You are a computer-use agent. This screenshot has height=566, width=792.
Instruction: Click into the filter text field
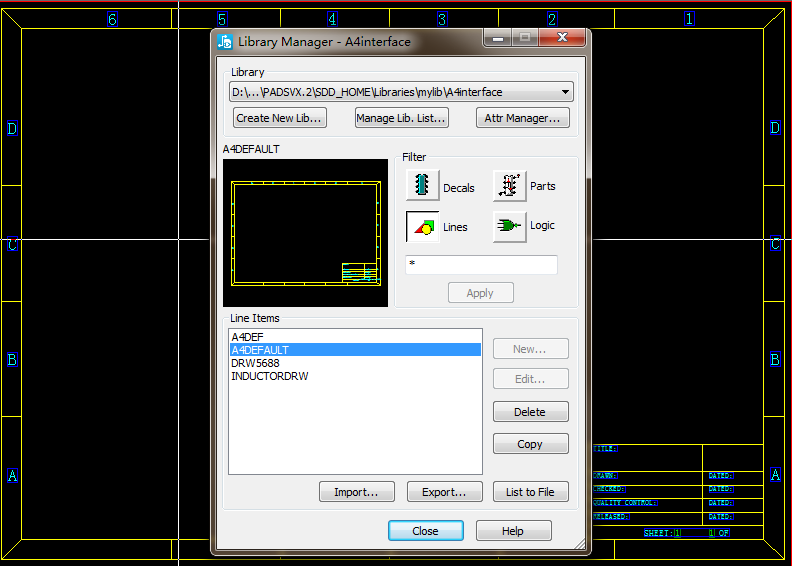tap(481, 265)
